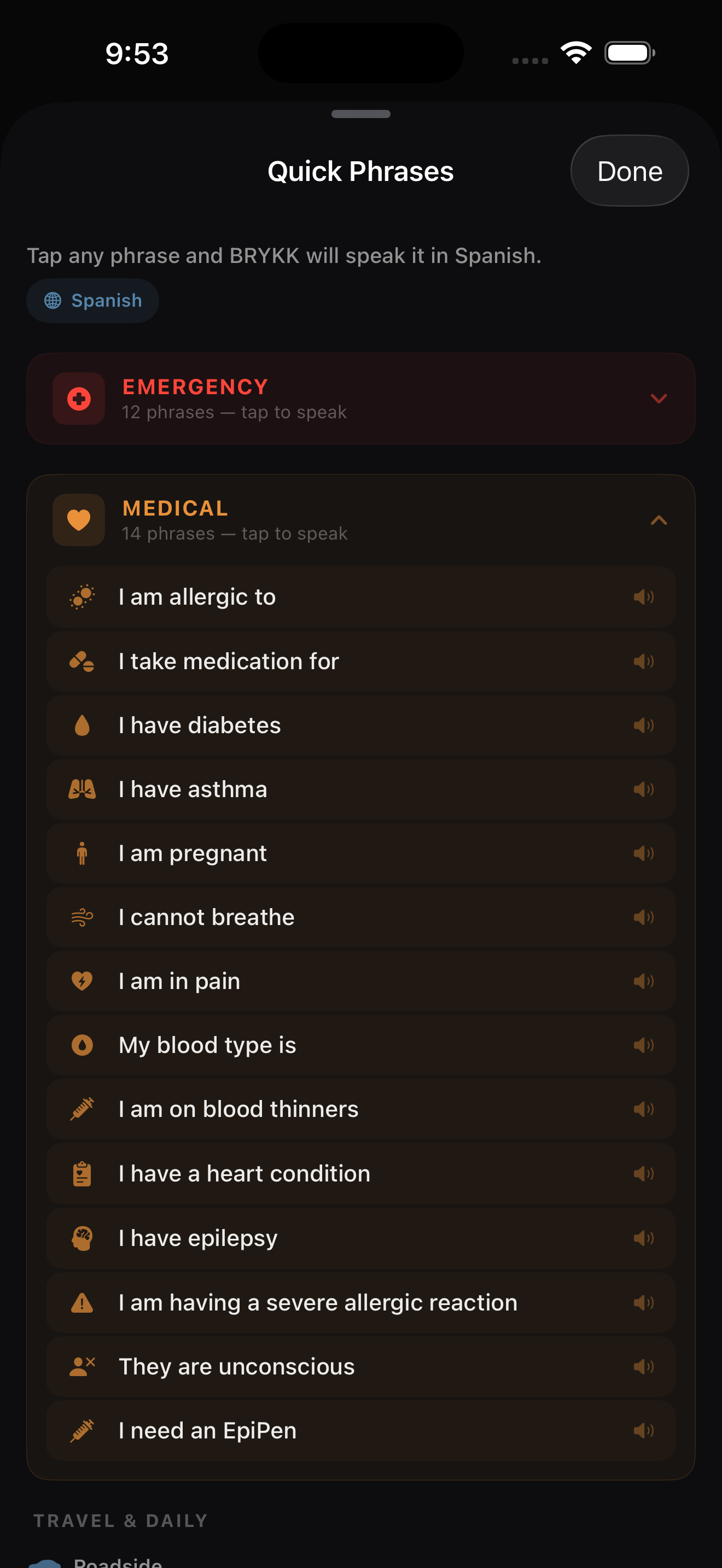
Task: Tap the speaker icon for 'I am pregnant'
Action: 643,853
